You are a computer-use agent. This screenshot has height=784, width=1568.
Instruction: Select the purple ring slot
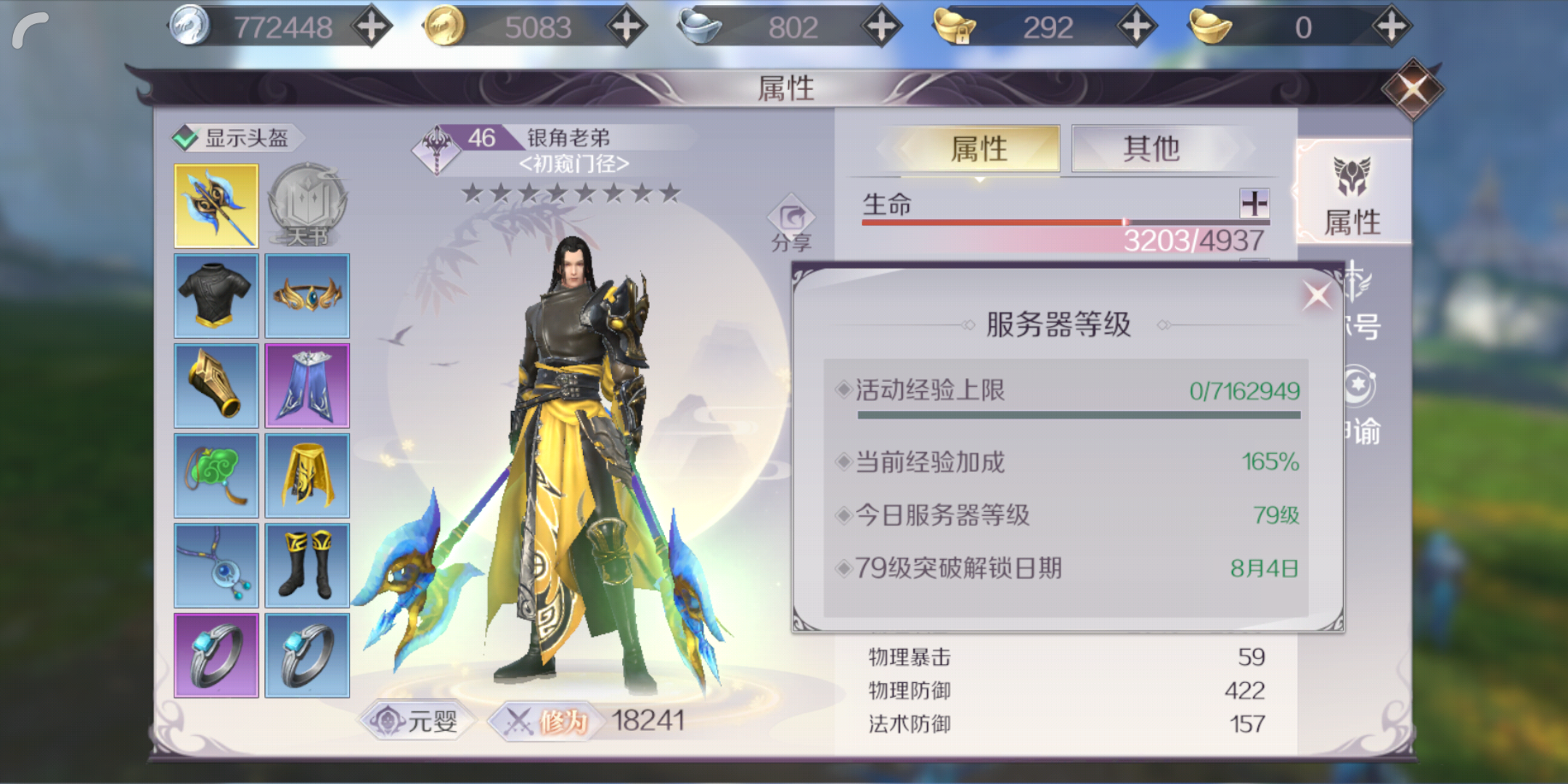pyautogui.click(x=216, y=656)
